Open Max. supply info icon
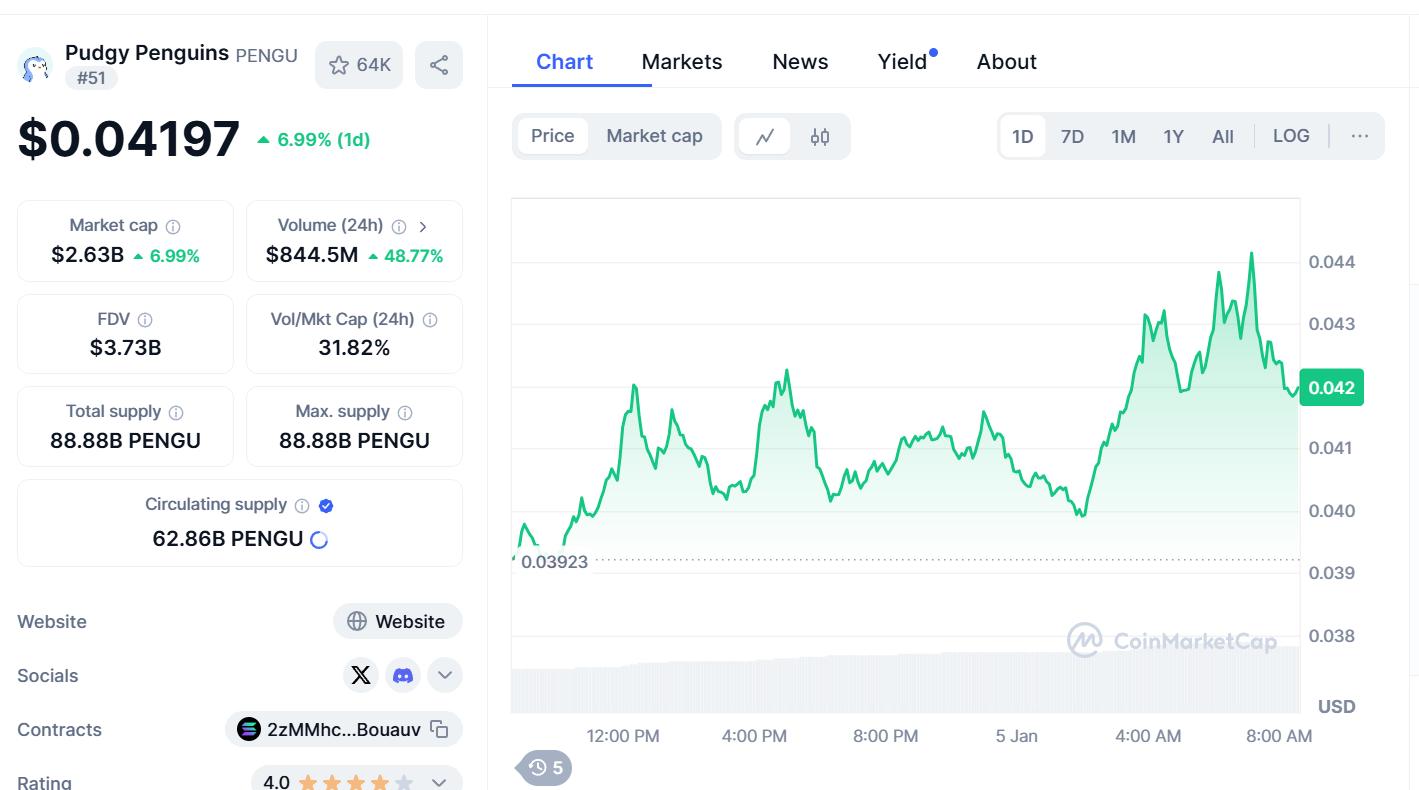This screenshot has width=1419, height=790. point(405,412)
